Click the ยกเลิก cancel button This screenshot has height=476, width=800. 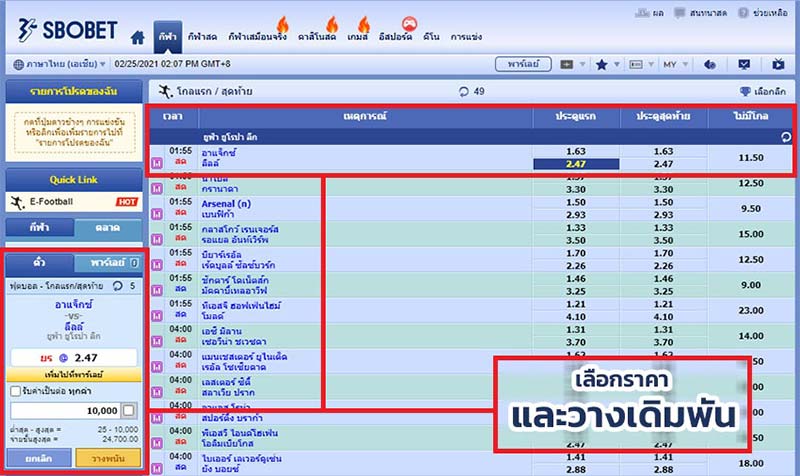(x=39, y=458)
